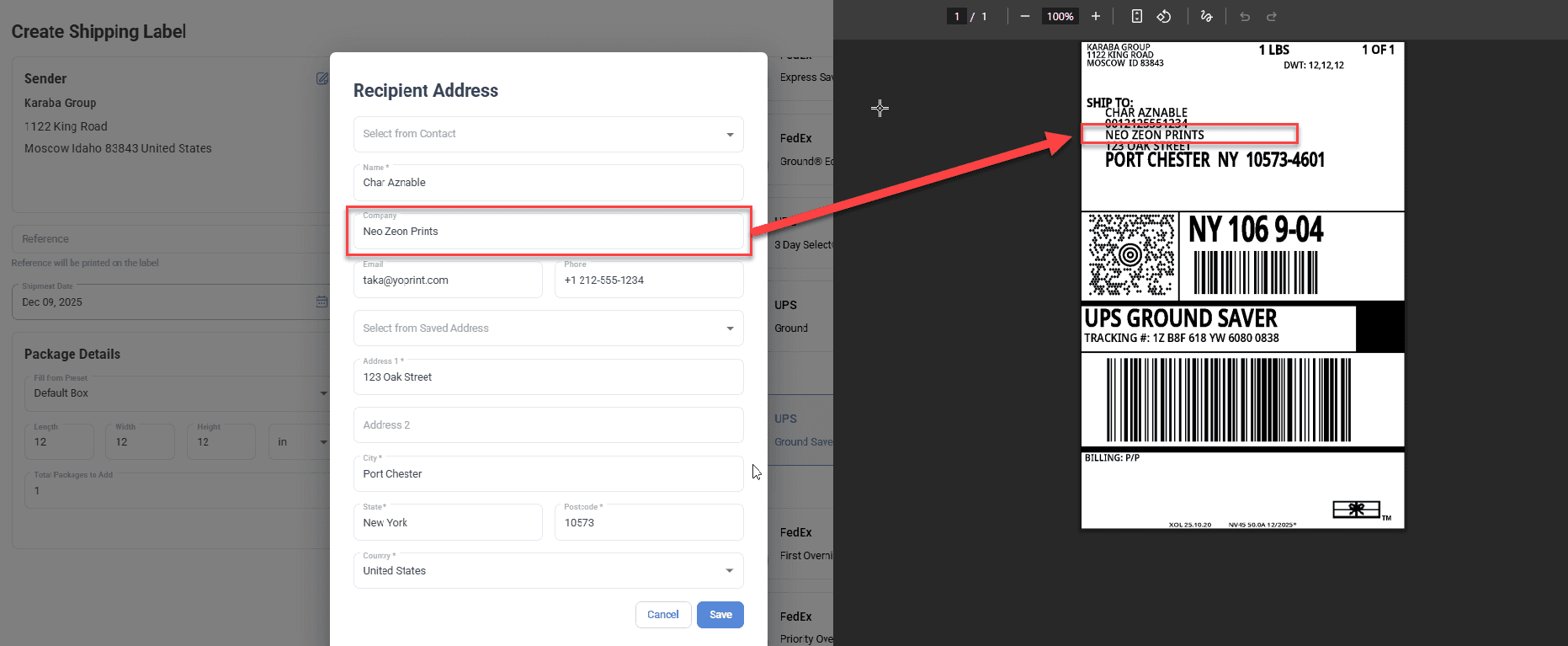The image size is (1568, 646).
Task: Rotate the shipping label PDF
Action: click(x=1163, y=16)
